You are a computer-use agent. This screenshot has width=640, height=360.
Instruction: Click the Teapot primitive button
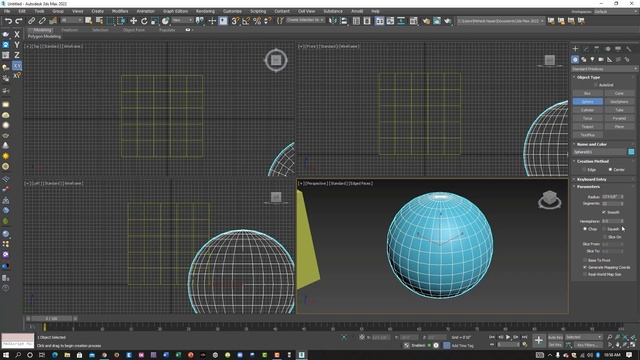pyautogui.click(x=587, y=127)
